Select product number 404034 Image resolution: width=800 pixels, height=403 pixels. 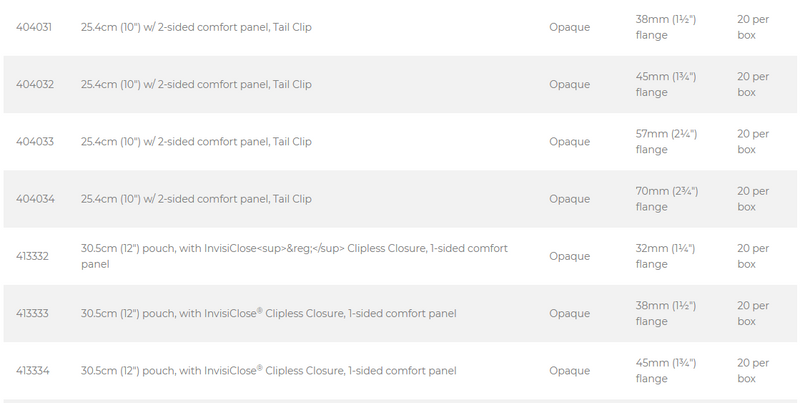point(34,199)
